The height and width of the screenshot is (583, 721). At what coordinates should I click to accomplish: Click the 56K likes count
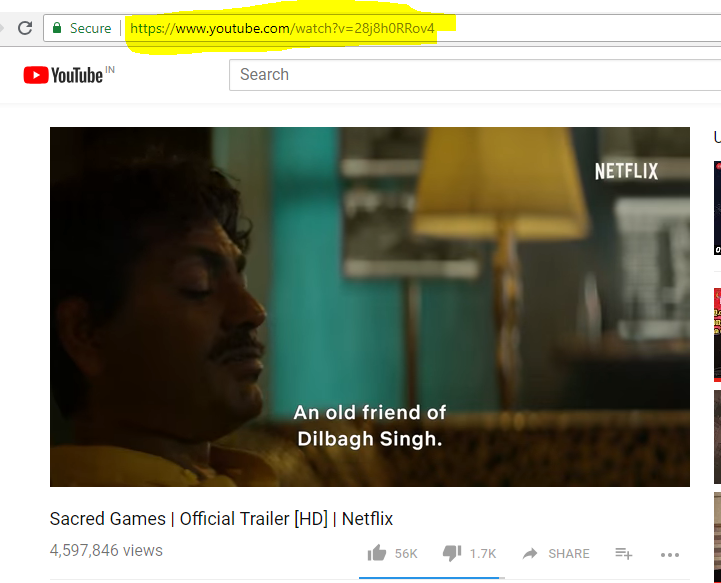[x=406, y=554]
